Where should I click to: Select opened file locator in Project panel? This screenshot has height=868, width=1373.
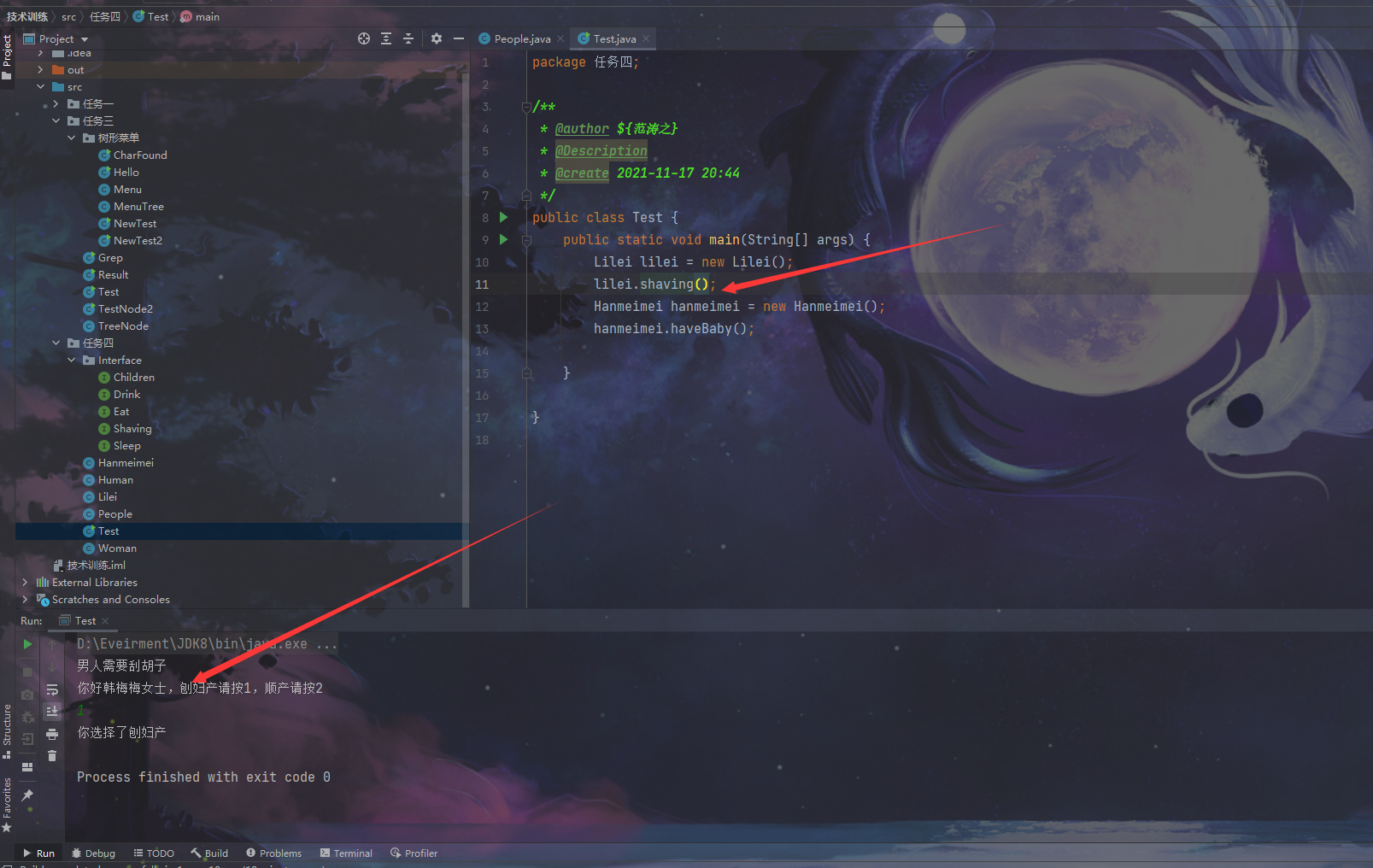point(364,38)
